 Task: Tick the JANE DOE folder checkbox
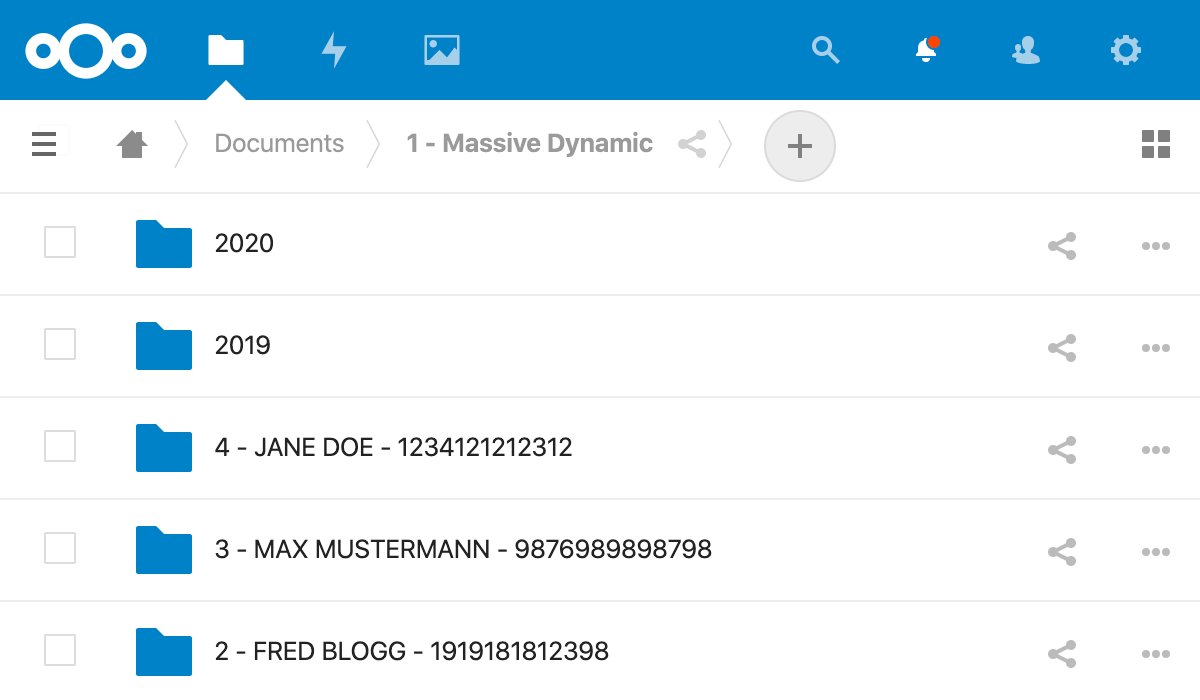(60, 446)
